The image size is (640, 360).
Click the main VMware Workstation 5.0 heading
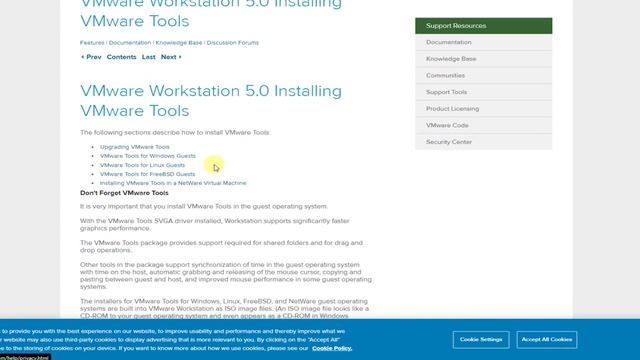(211, 101)
